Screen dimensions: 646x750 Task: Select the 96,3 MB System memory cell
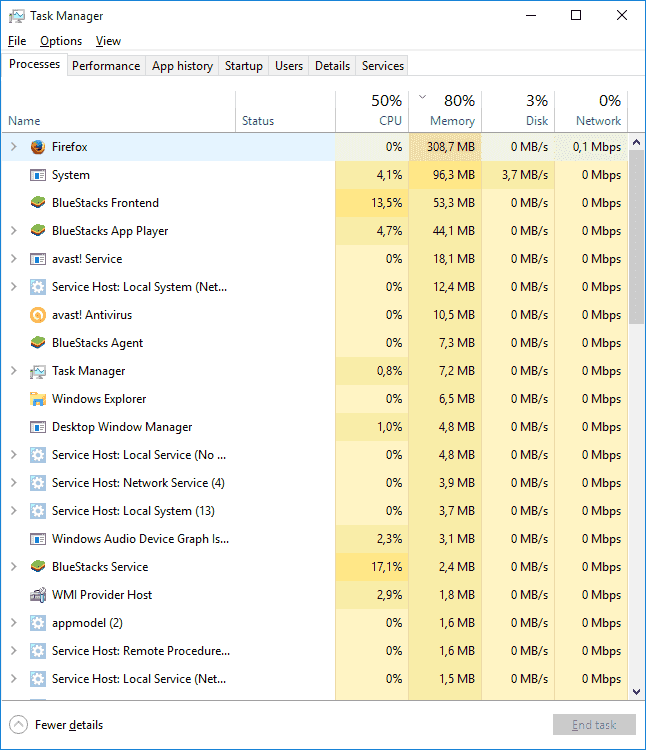[x=445, y=175]
